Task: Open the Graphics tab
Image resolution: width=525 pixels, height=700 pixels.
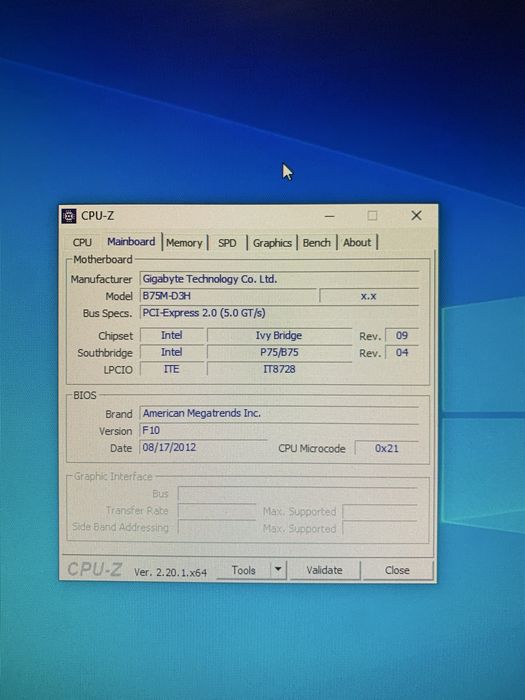Action: (x=272, y=243)
